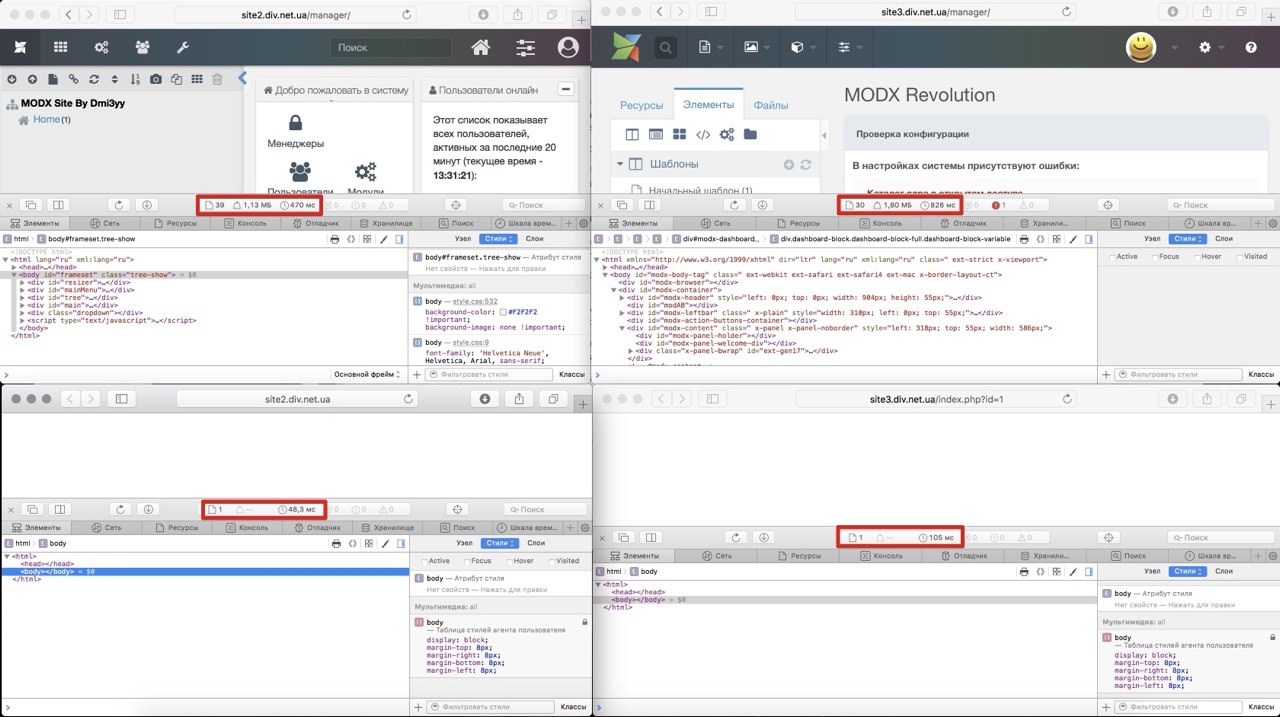Image resolution: width=1280 pixels, height=717 pixels.
Task: Click the MODX Evo logo in site2 manager
Action: click(20, 47)
